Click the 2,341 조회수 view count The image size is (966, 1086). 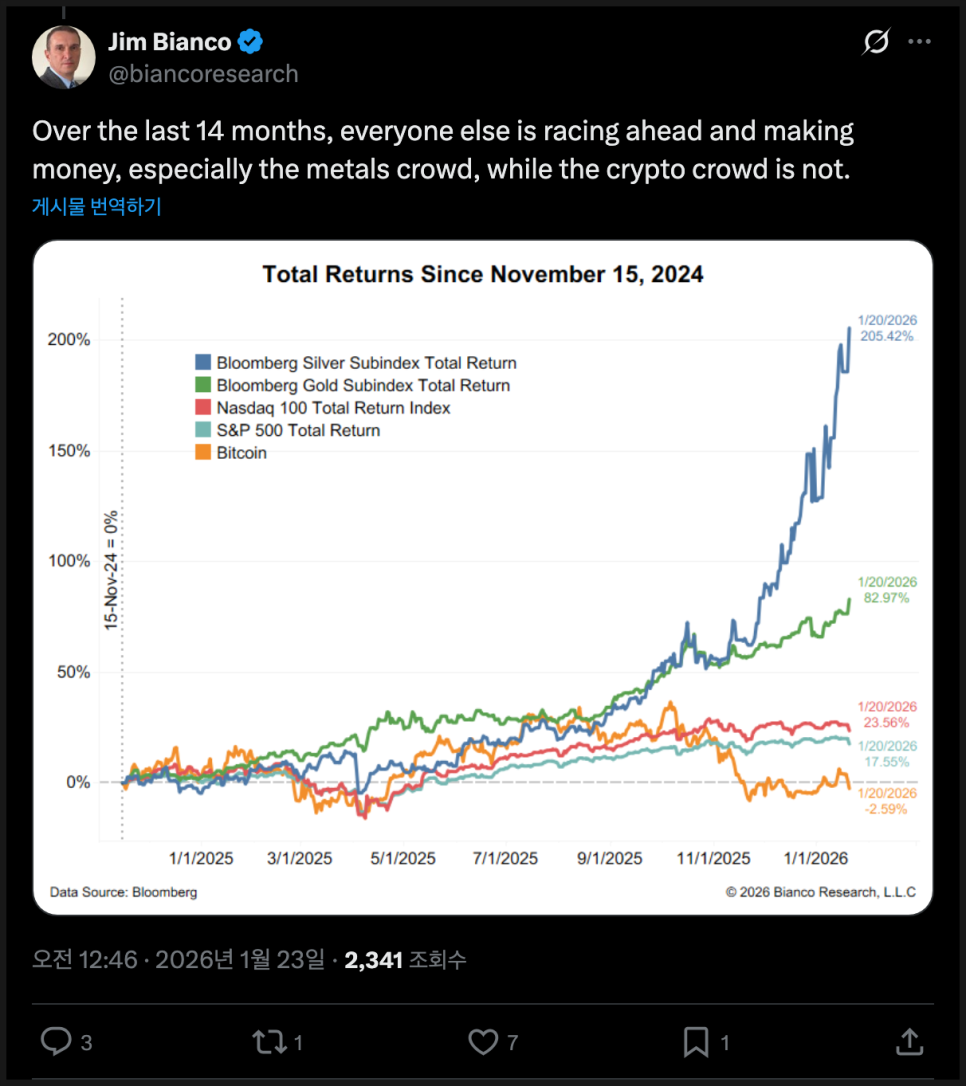[405, 960]
